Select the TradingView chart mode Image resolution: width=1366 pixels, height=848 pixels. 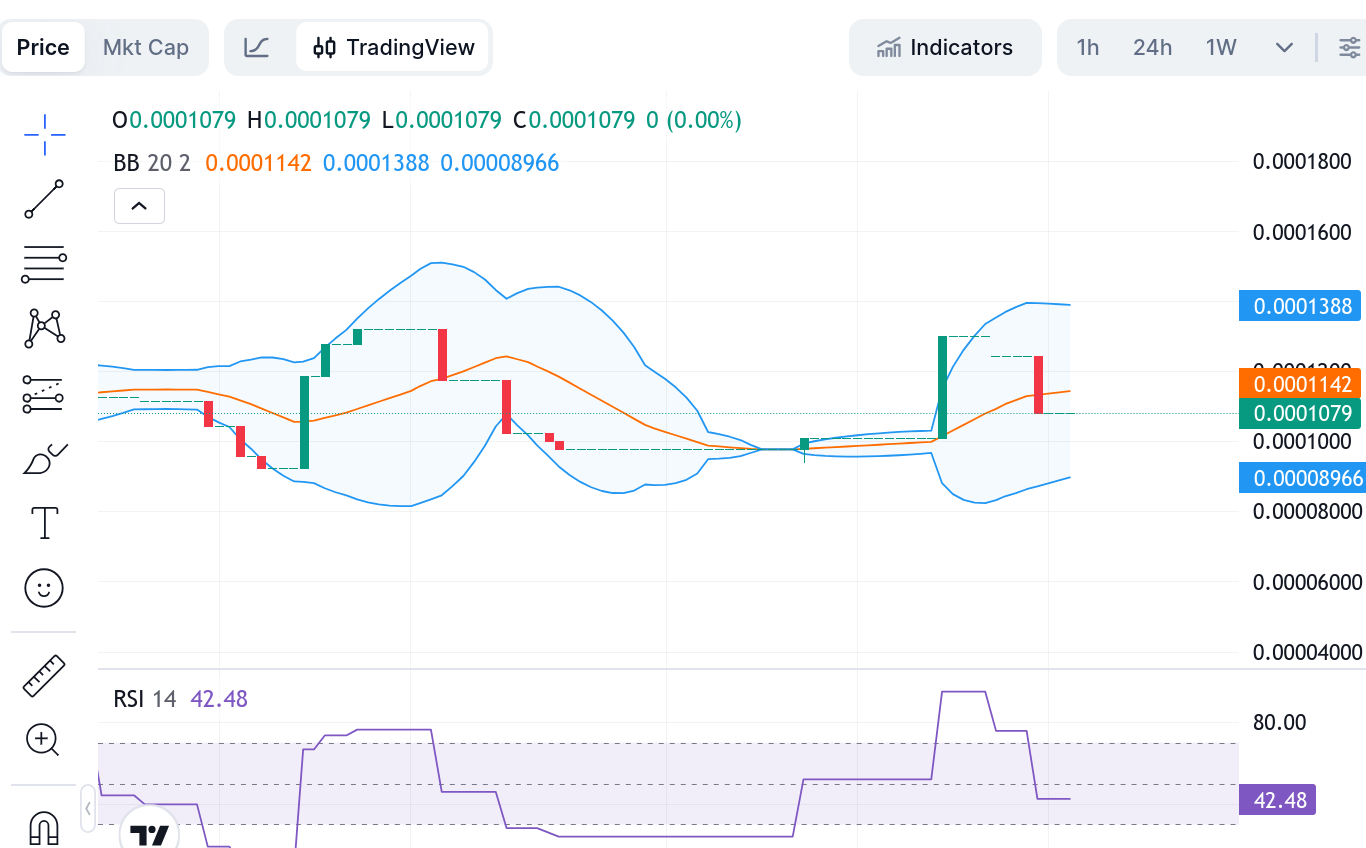(x=393, y=47)
